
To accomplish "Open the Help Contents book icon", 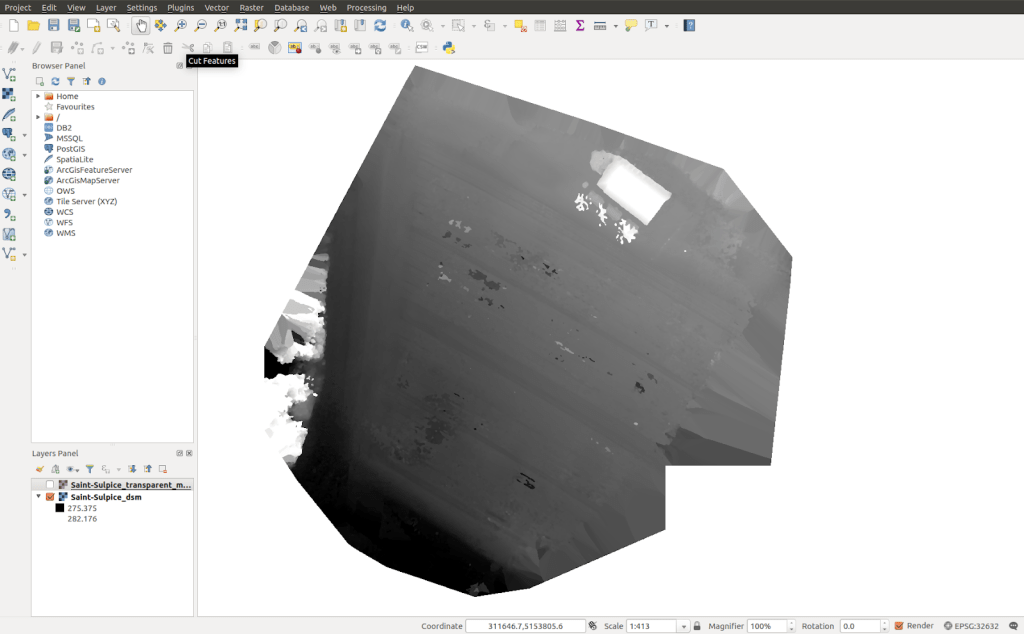I will pyautogui.click(x=689, y=25).
